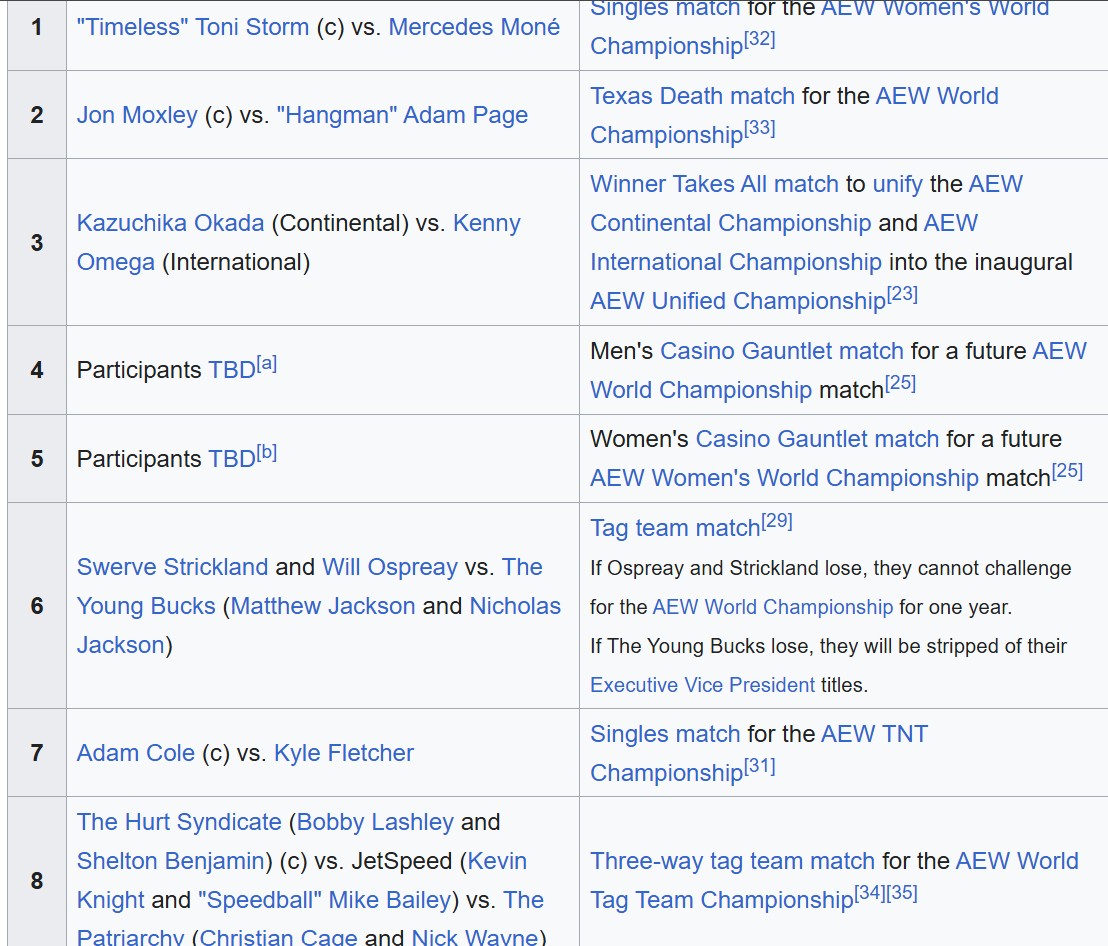This screenshot has width=1108, height=946.
Task: Open the Swerve Strickland link
Action: click(172, 567)
